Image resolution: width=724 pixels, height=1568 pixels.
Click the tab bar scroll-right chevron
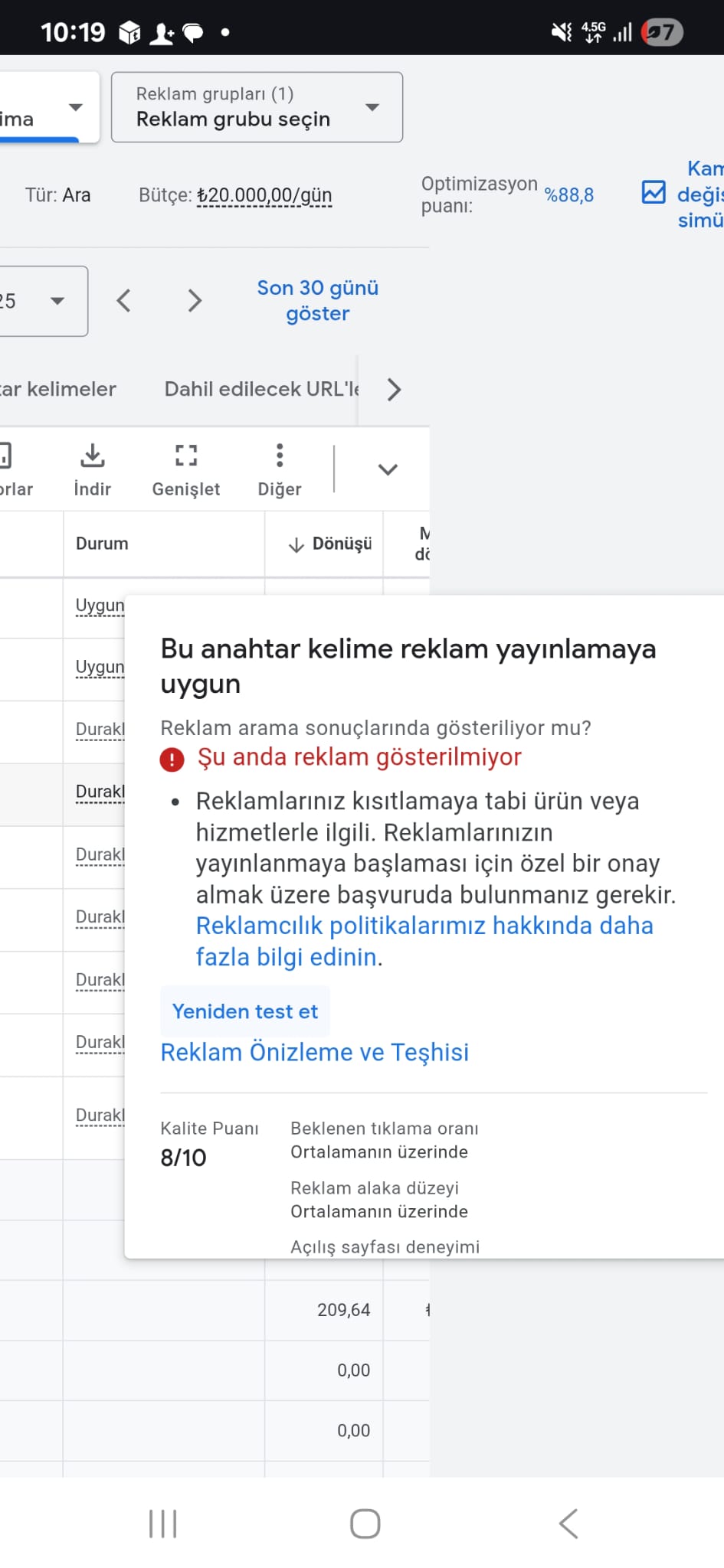[x=394, y=390]
